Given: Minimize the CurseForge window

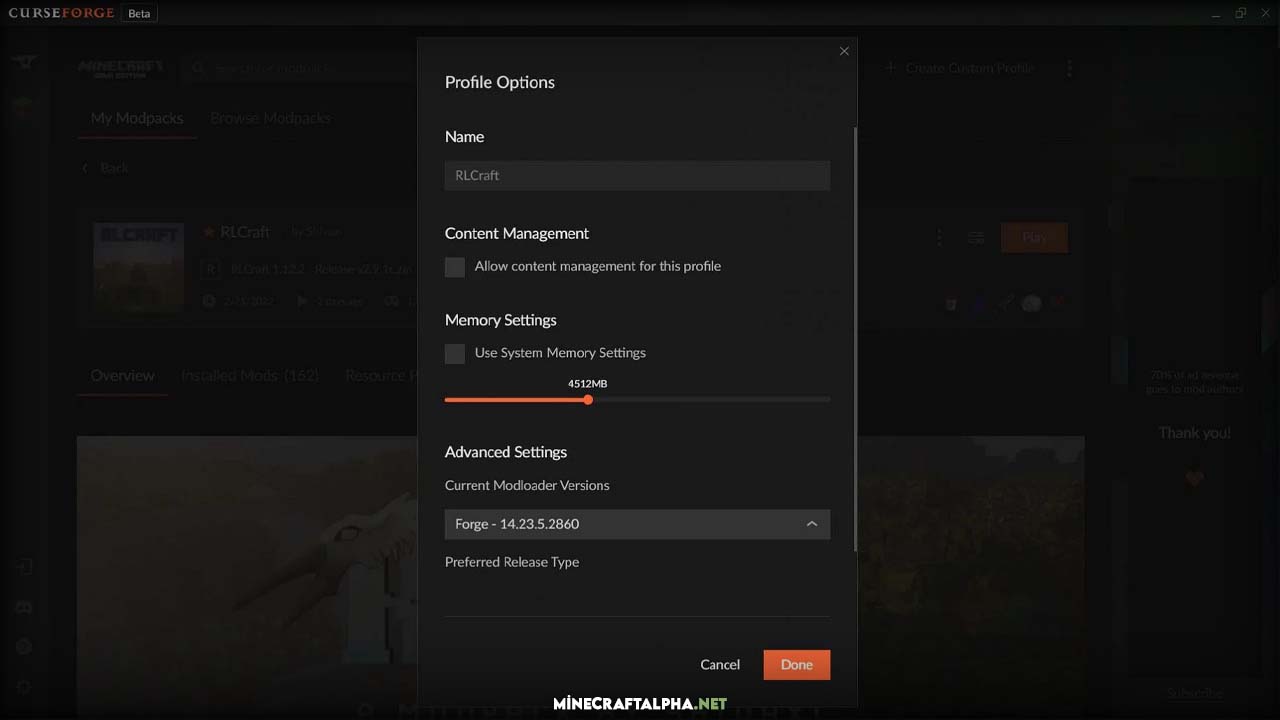Looking at the screenshot, I should pyautogui.click(x=1215, y=14).
